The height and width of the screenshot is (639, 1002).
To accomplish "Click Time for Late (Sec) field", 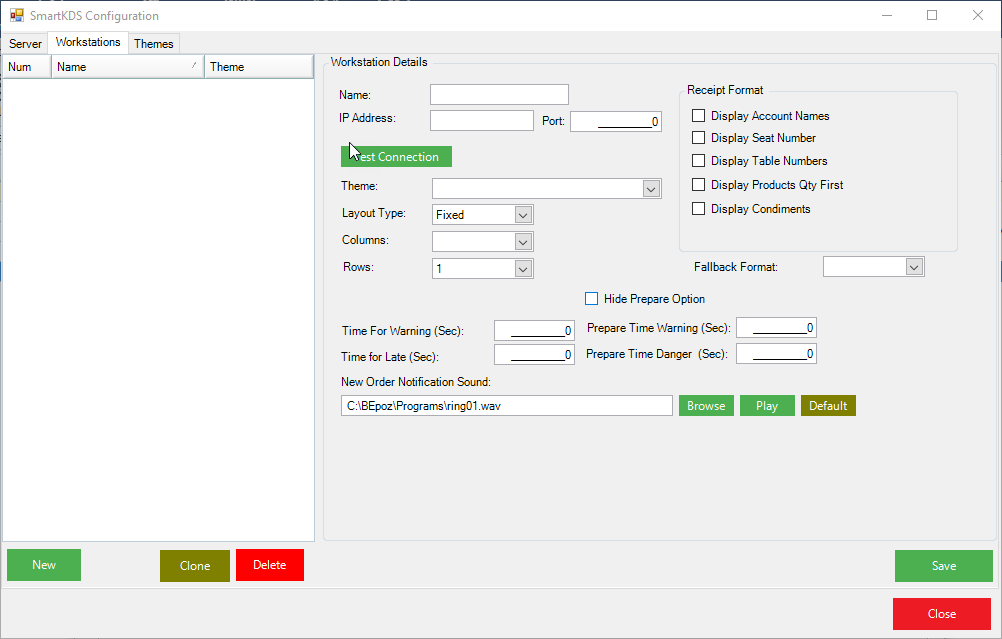I will (x=534, y=354).
